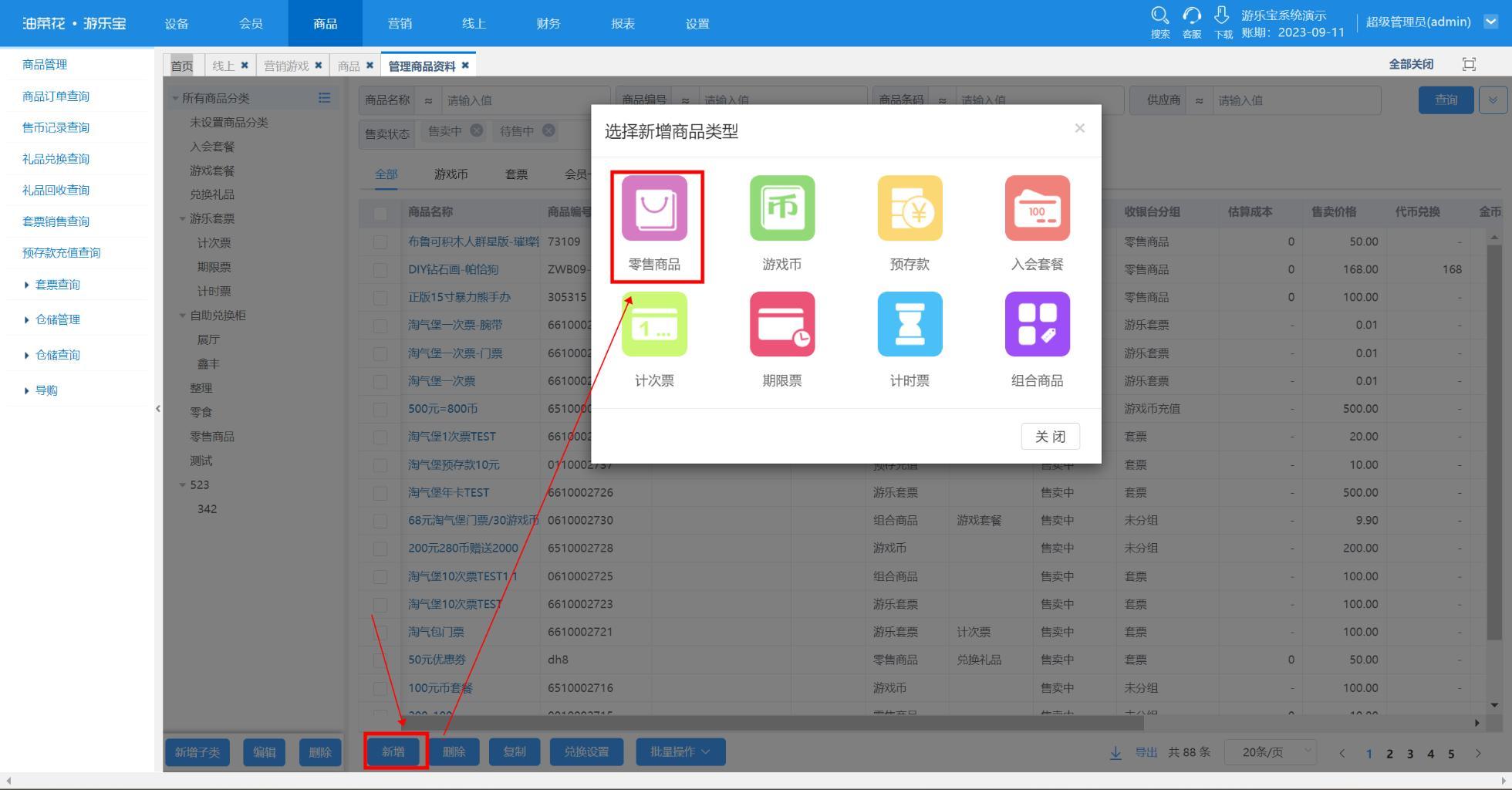Click the 查询 button
This screenshot has width=1512, height=790.
point(1446,100)
